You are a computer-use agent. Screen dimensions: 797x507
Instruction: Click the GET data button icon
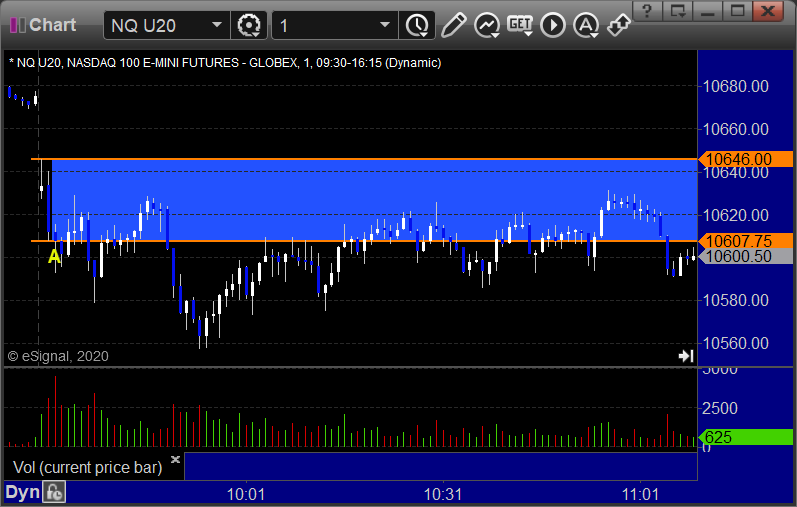tap(520, 25)
